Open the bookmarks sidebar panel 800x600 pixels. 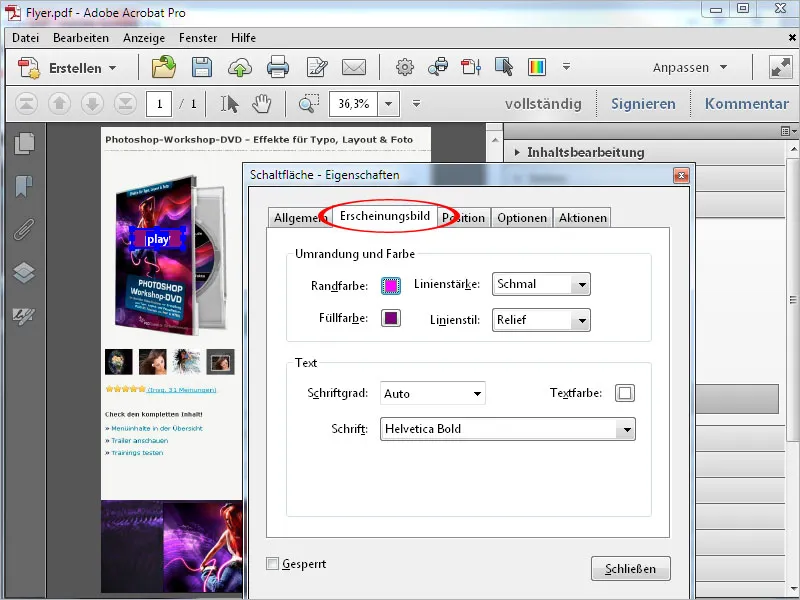[24, 186]
